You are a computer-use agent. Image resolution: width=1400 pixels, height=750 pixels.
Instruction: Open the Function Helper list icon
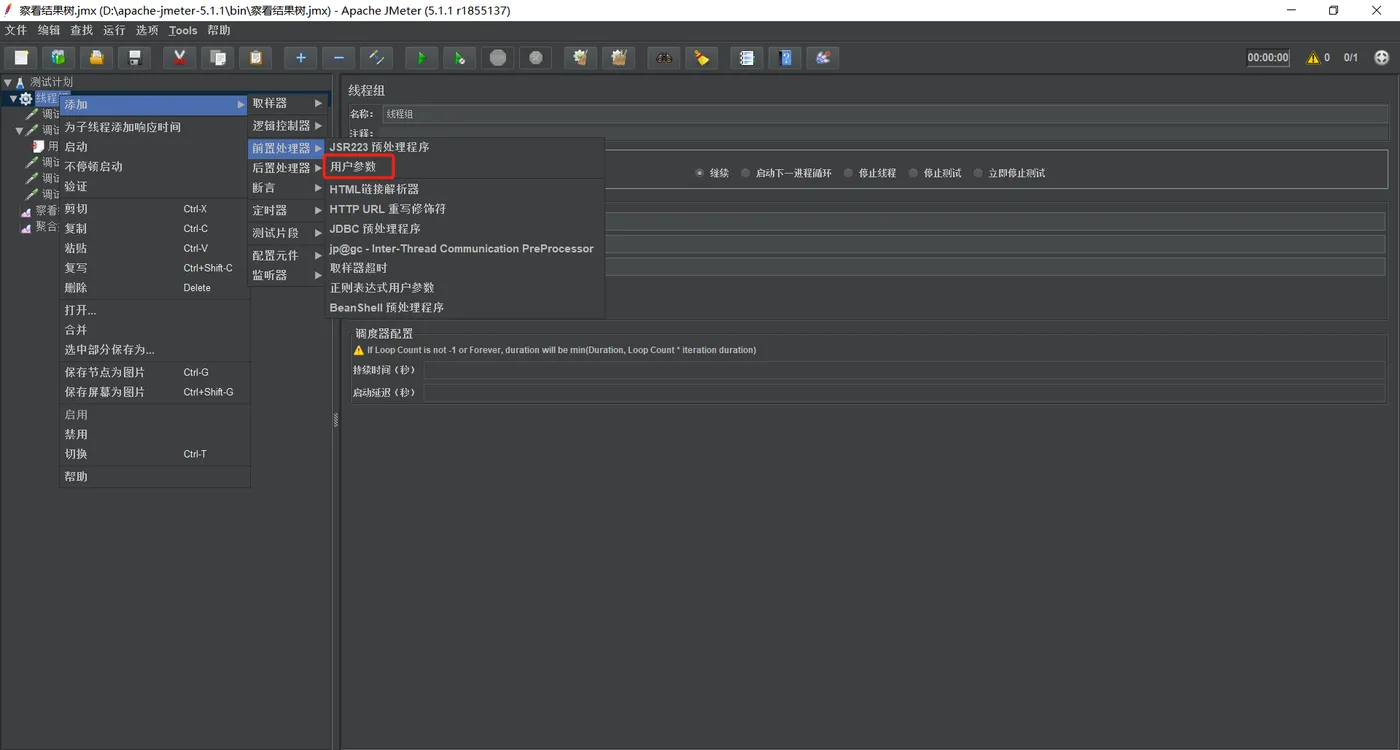[x=746, y=58]
